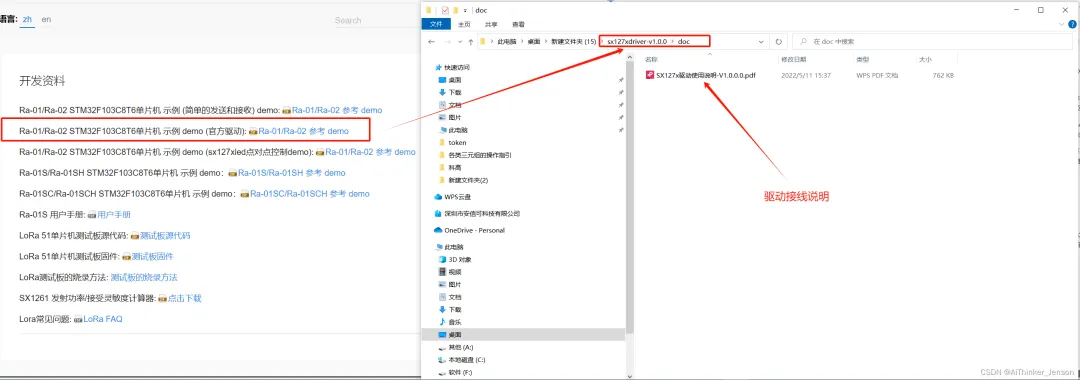Image resolution: width=1080 pixels, height=380 pixels.
Task: Open Ra-01/Ra-02 demo link in the 简单的发送和接收 row
Action: [337, 110]
